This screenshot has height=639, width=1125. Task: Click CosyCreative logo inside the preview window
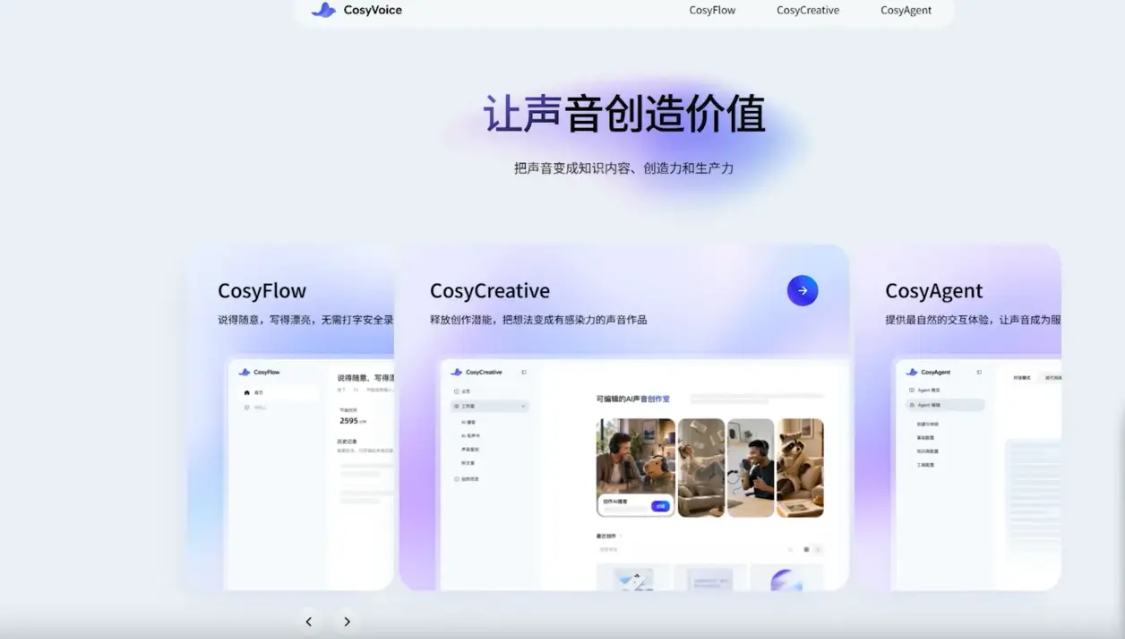[476, 372]
